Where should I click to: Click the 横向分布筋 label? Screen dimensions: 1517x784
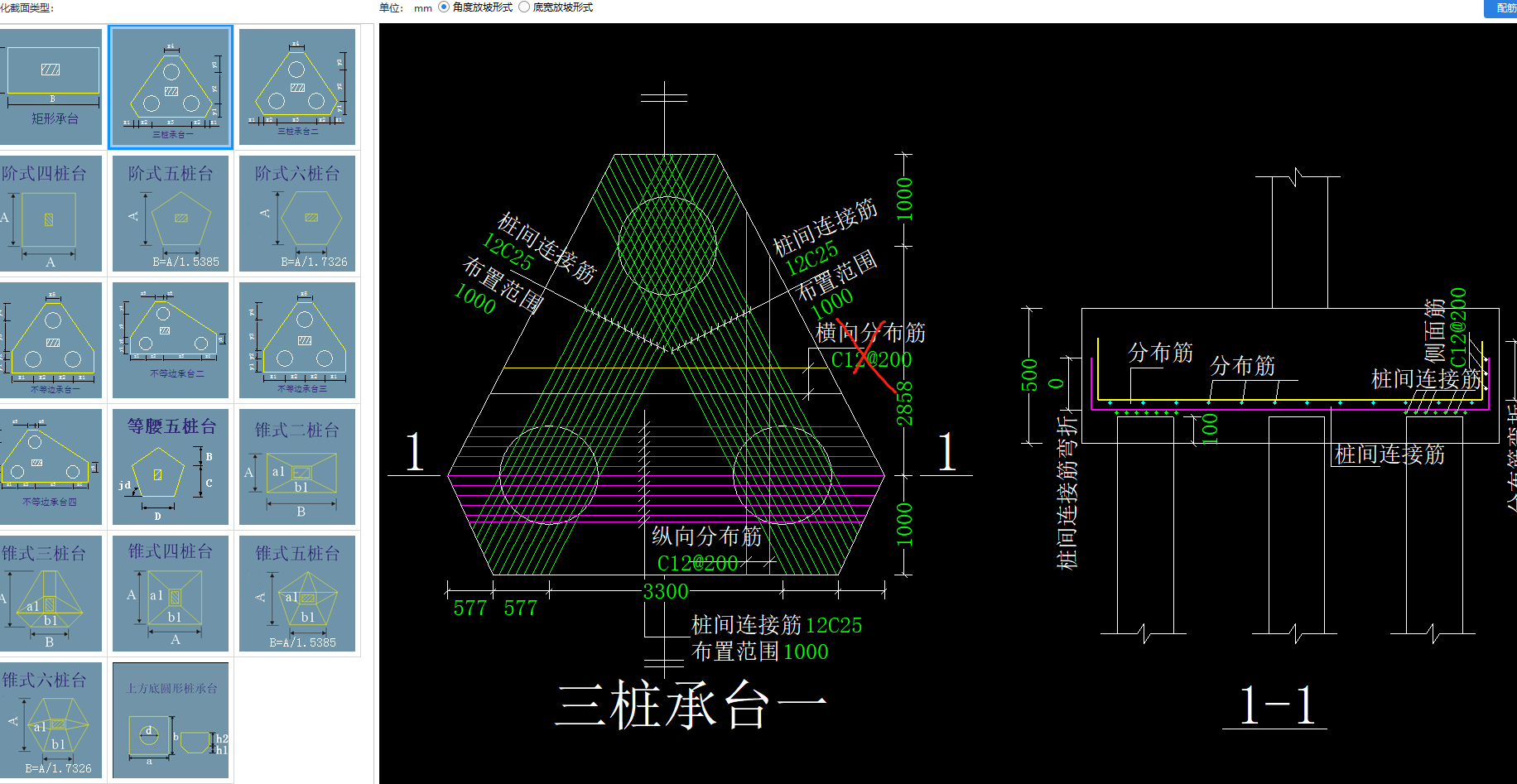tap(871, 333)
